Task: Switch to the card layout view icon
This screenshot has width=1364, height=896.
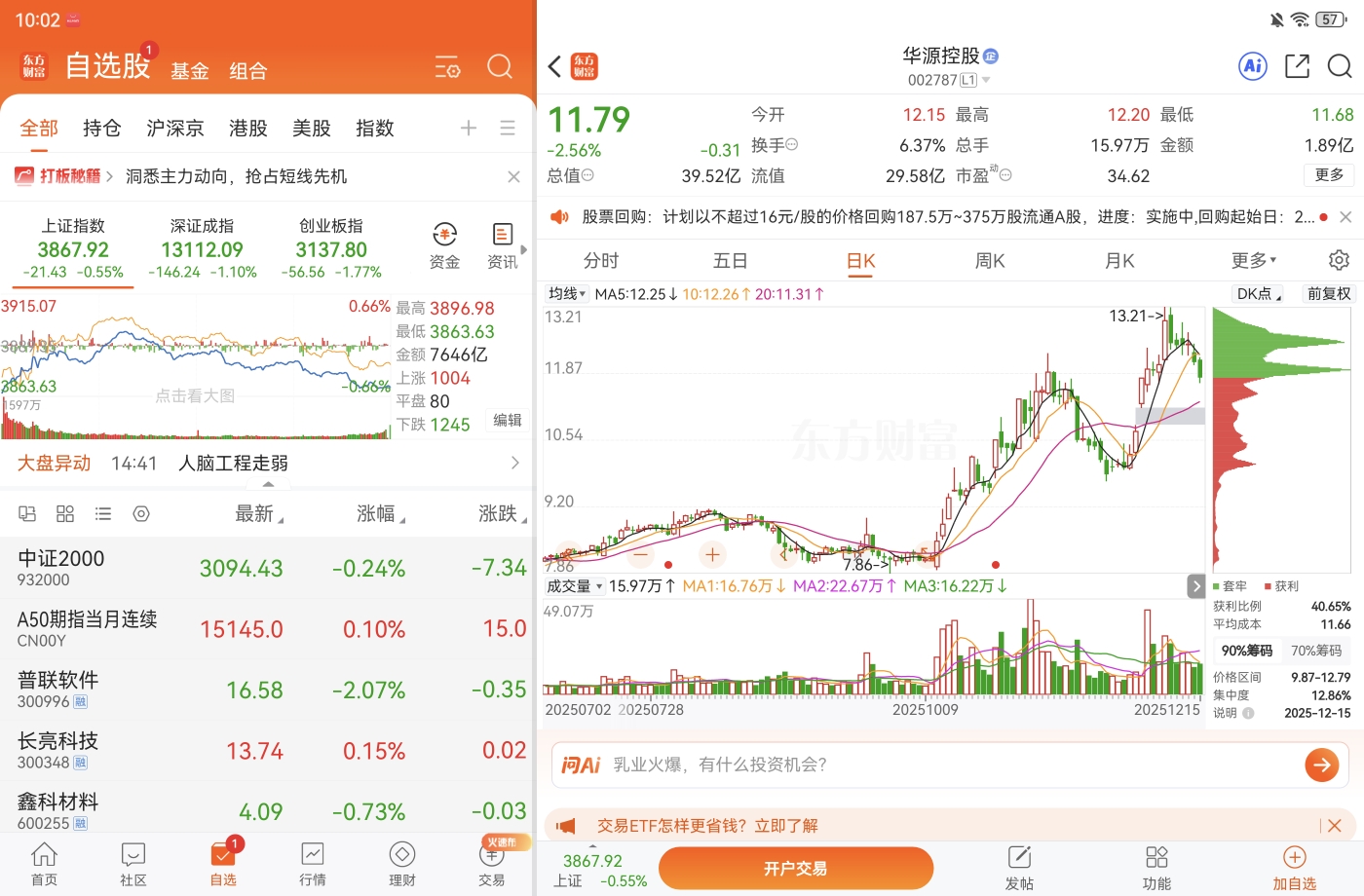Action: [x=27, y=513]
